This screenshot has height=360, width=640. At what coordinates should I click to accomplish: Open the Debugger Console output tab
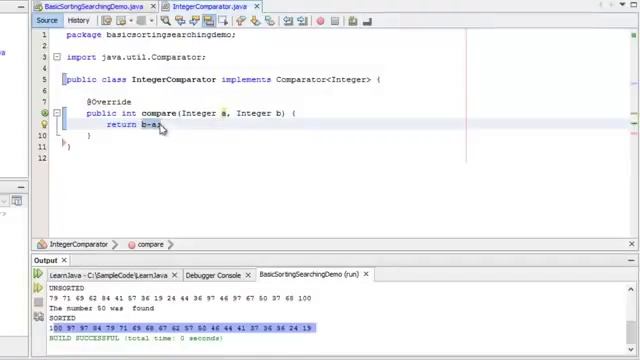click(x=213, y=276)
